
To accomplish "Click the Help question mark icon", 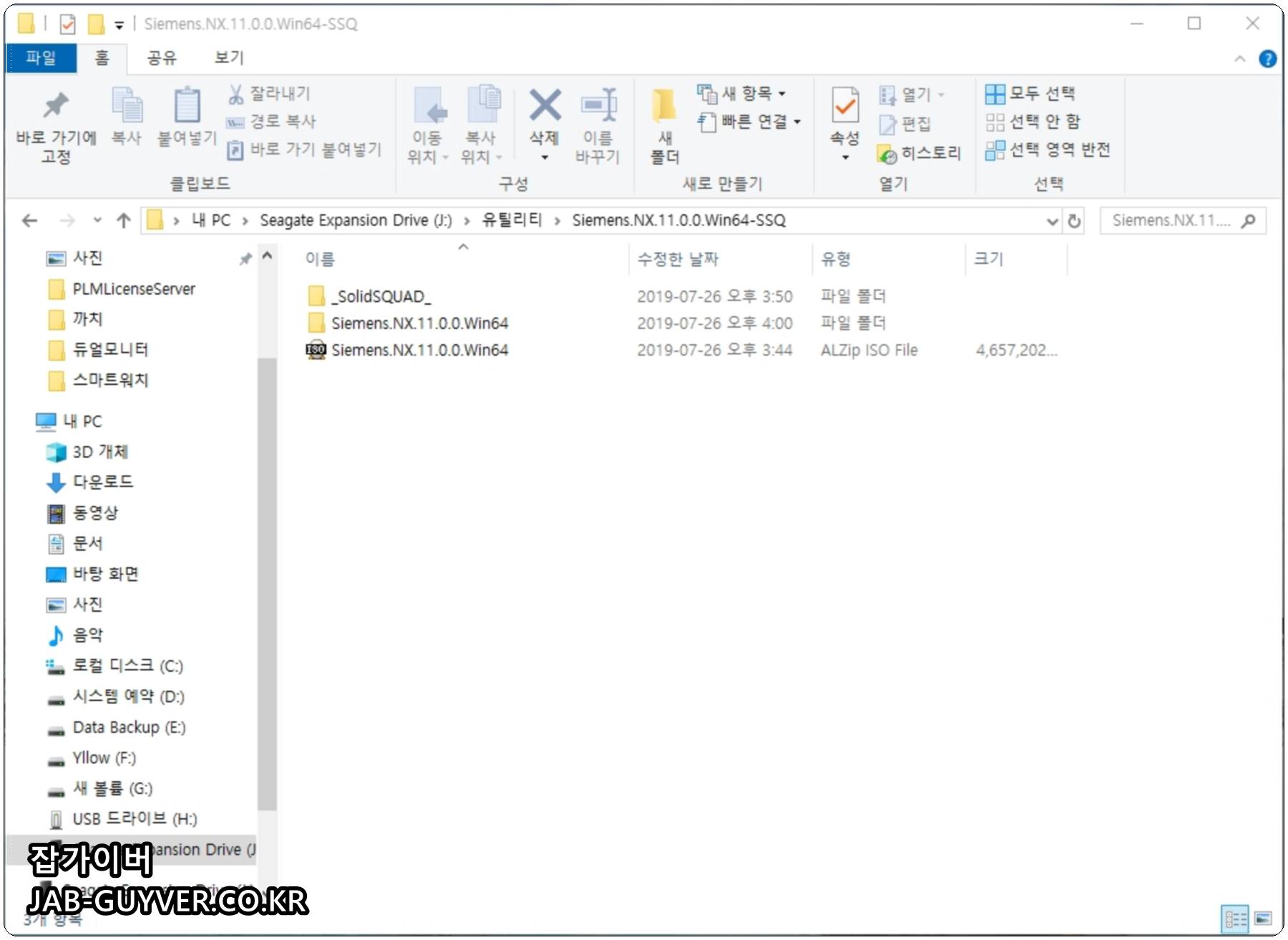I will point(1267,59).
